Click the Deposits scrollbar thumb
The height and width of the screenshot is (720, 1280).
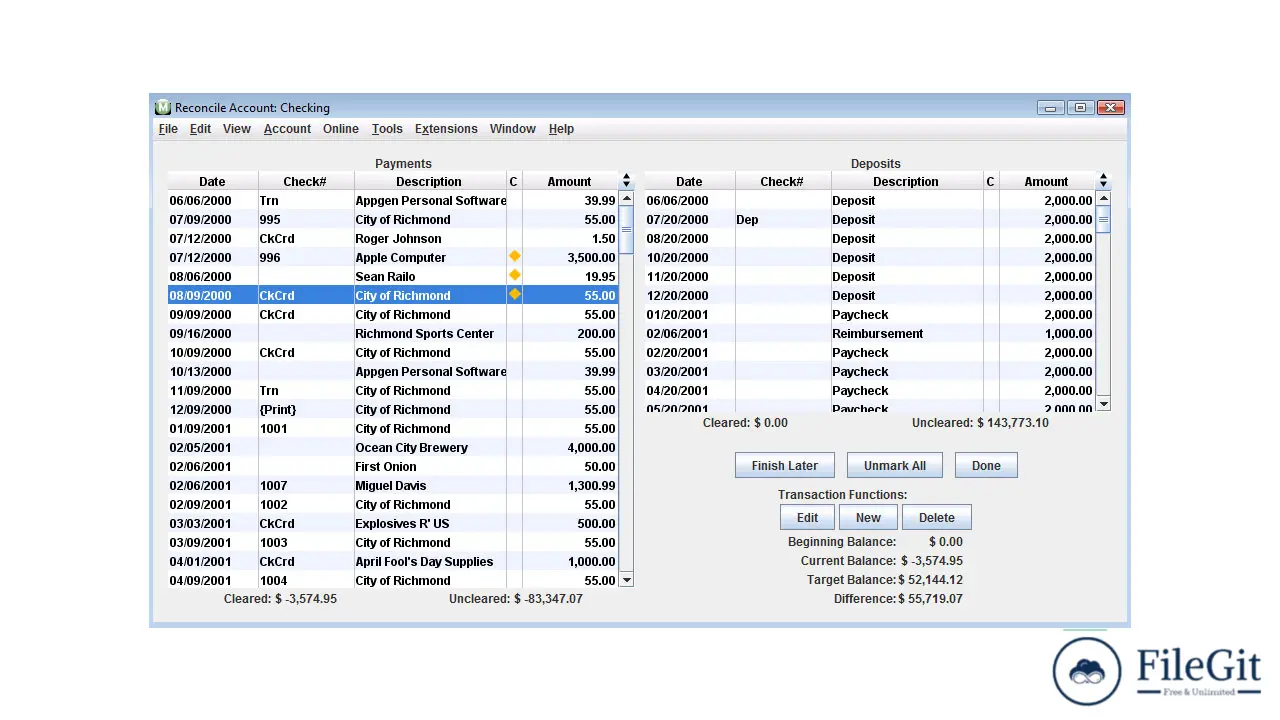[x=1104, y=219]
